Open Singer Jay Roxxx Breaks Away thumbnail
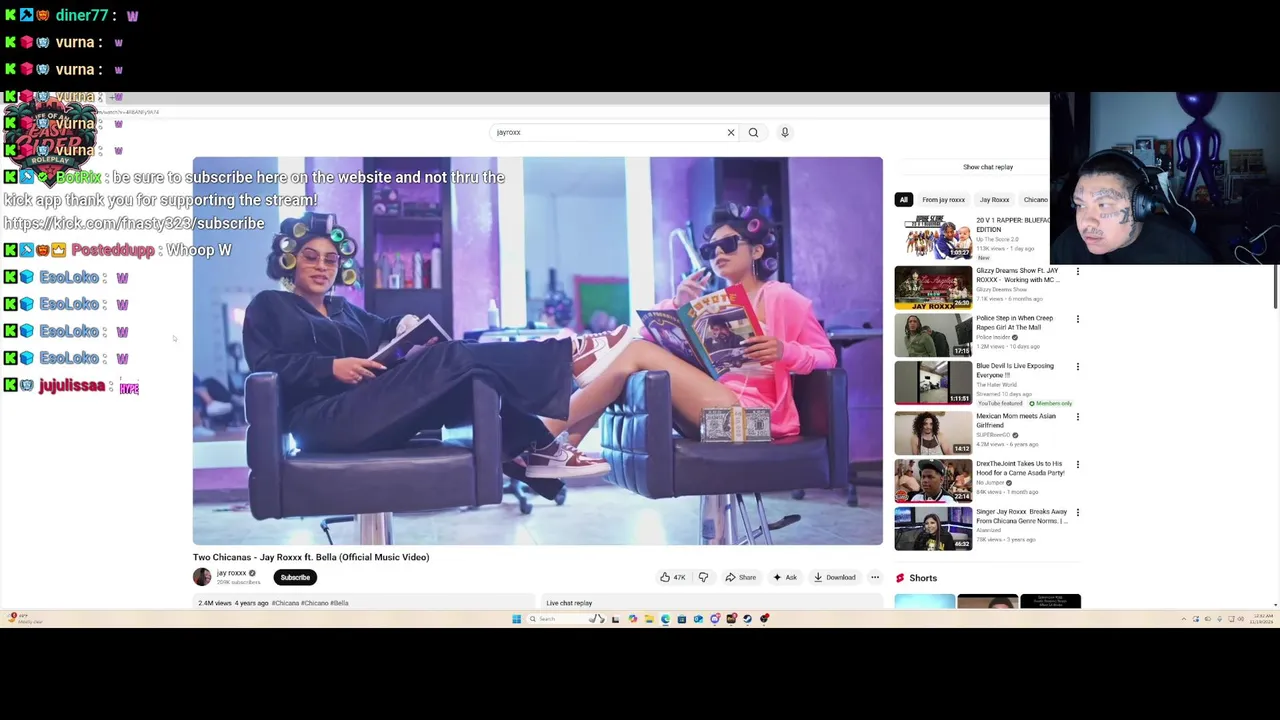The height and width of the screenshot is (720, 1280). [933, 528]
